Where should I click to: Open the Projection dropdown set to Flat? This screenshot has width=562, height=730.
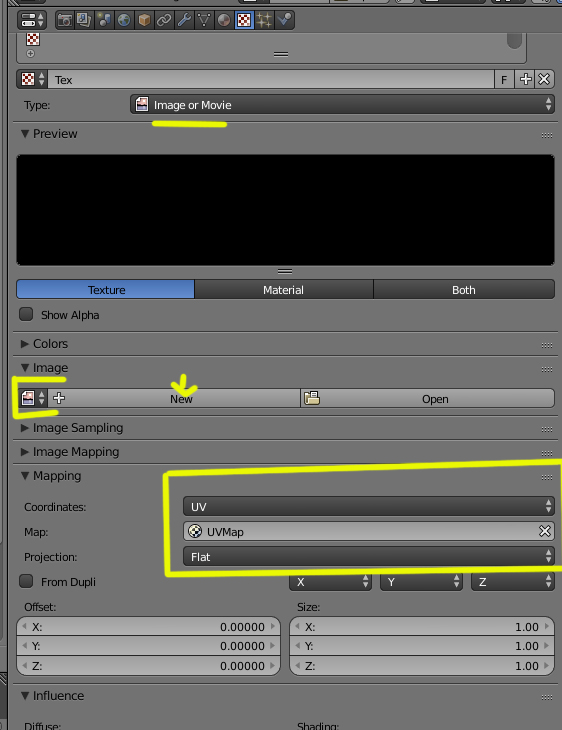pyautogui.click(x=369, y=556)
